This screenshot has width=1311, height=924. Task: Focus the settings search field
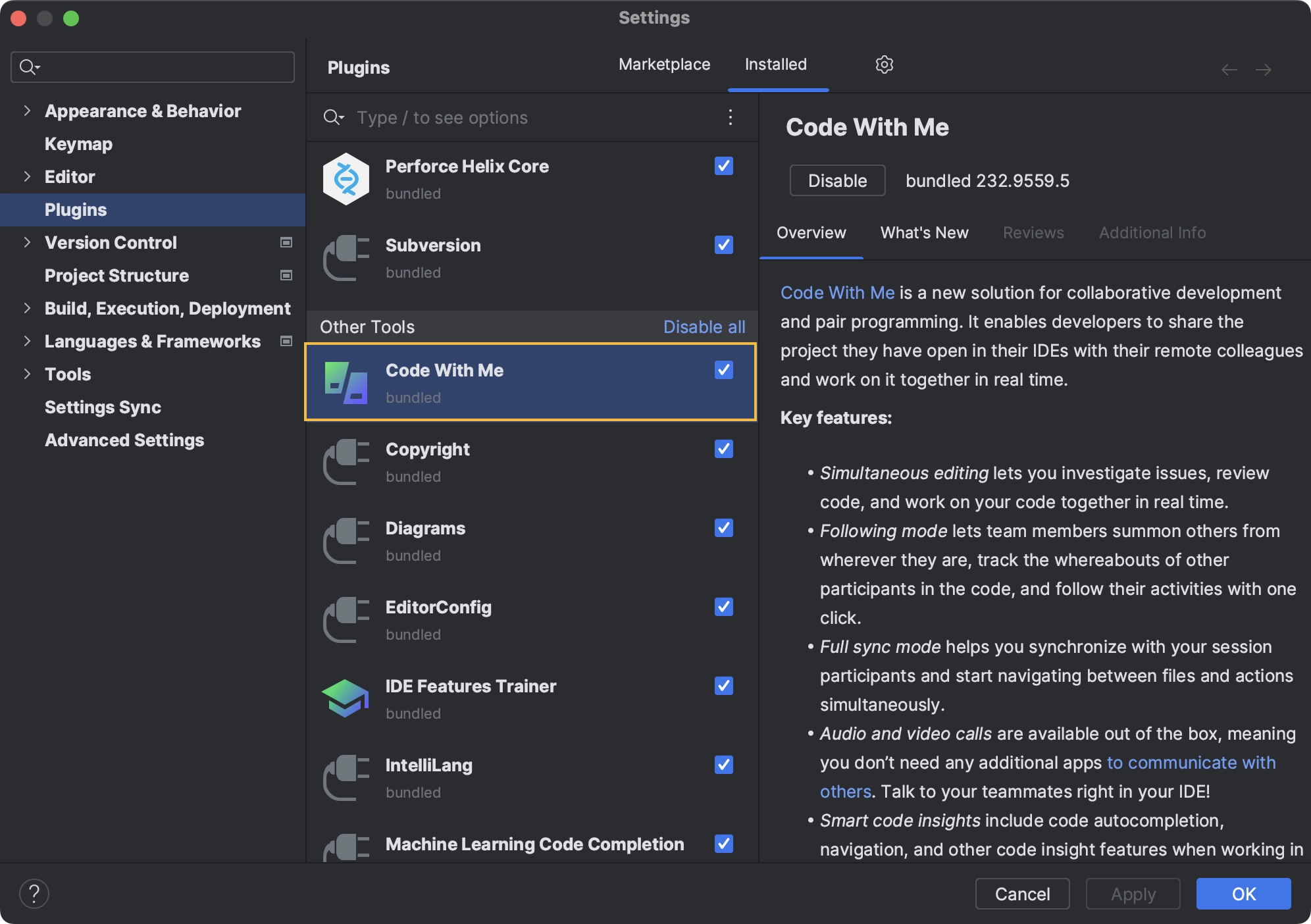153,67
